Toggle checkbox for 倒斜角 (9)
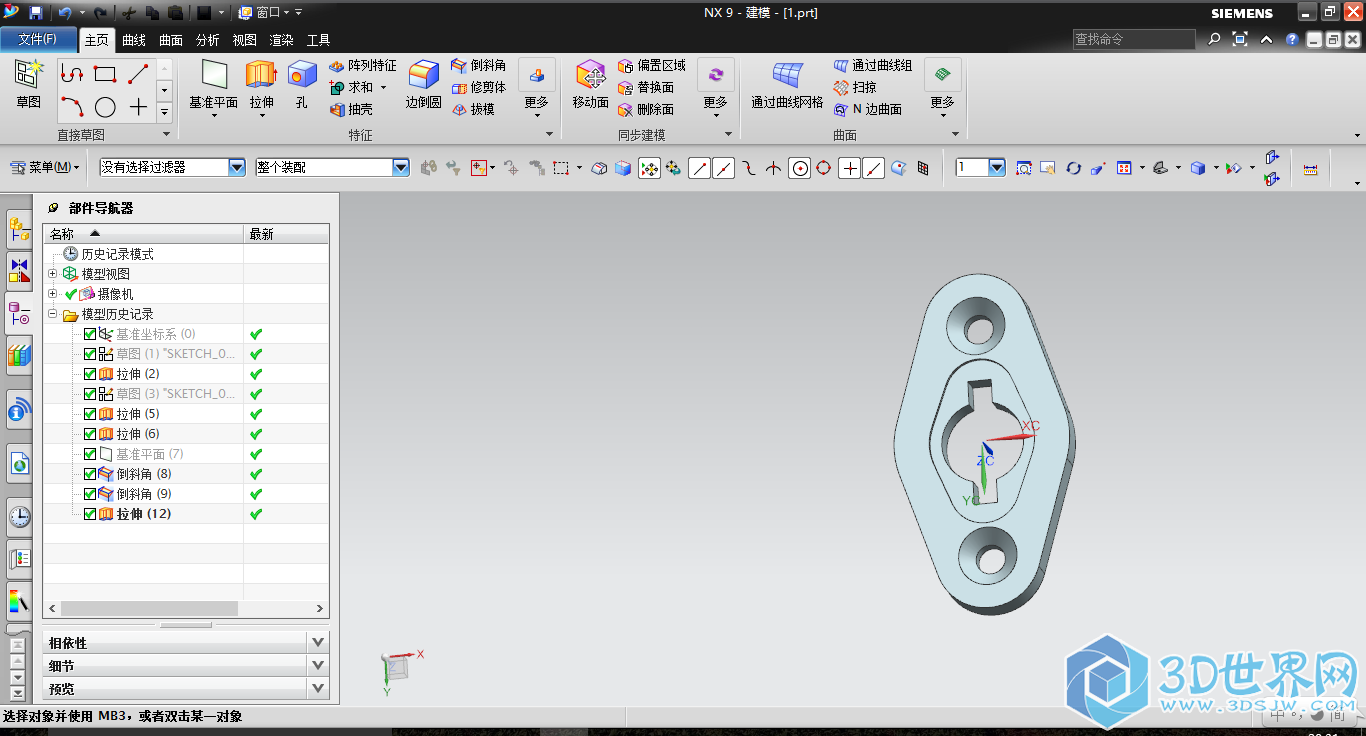 [x=90, y=494]
